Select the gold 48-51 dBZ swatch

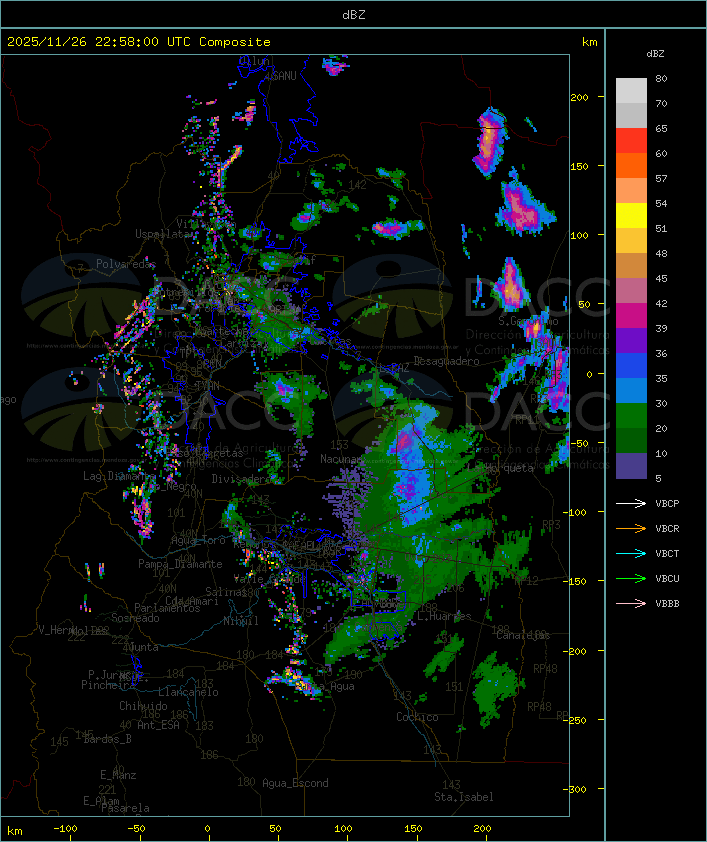tap(631, 241)
